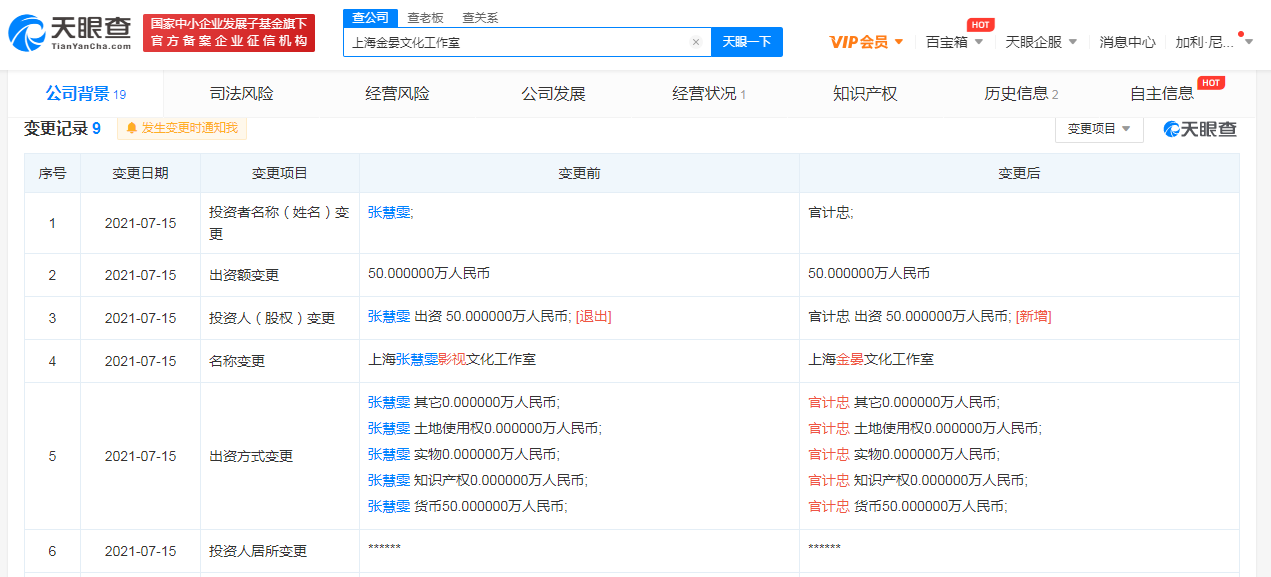Open 消息中心 message center

tap(1127, 42)
